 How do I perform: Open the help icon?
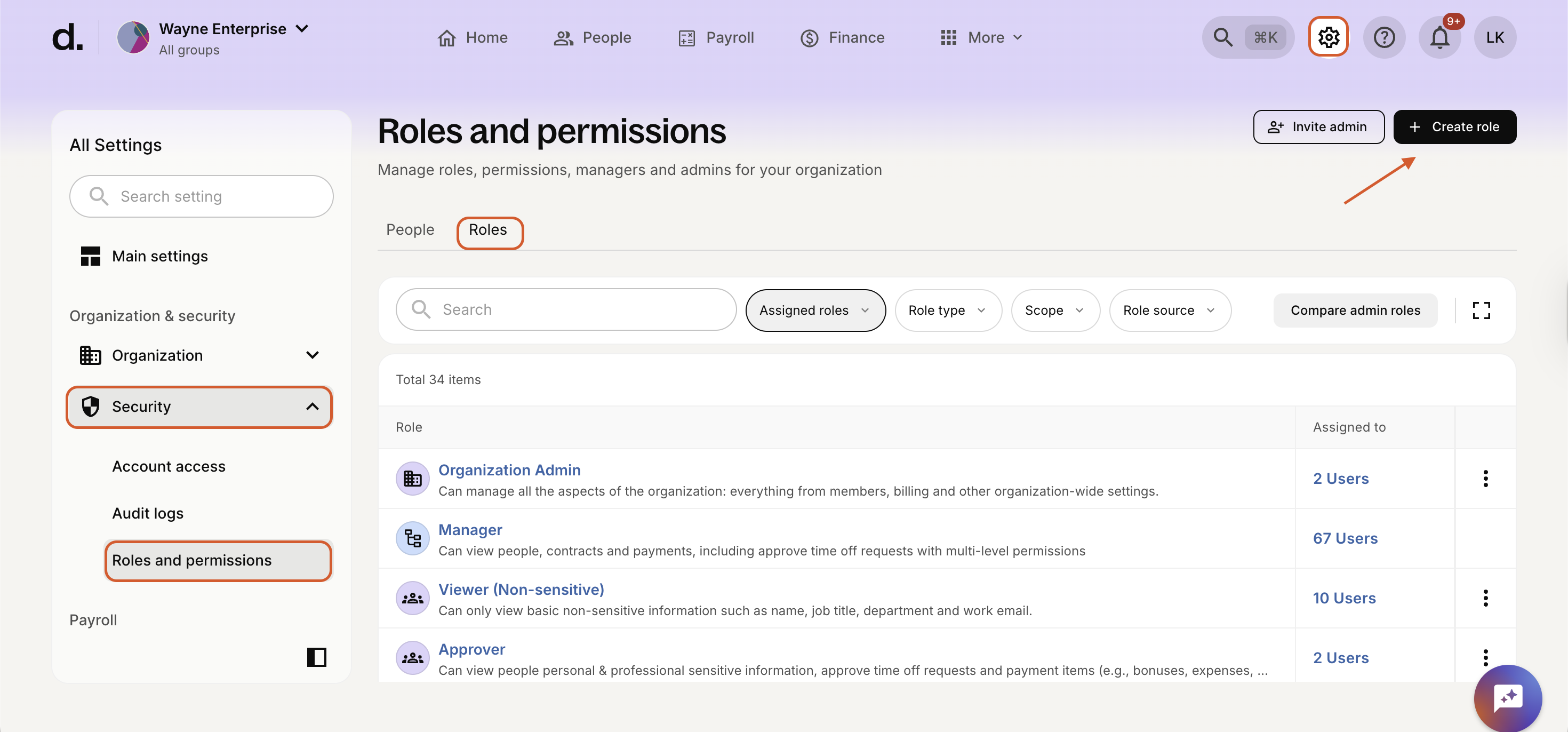pos(1384,37)
